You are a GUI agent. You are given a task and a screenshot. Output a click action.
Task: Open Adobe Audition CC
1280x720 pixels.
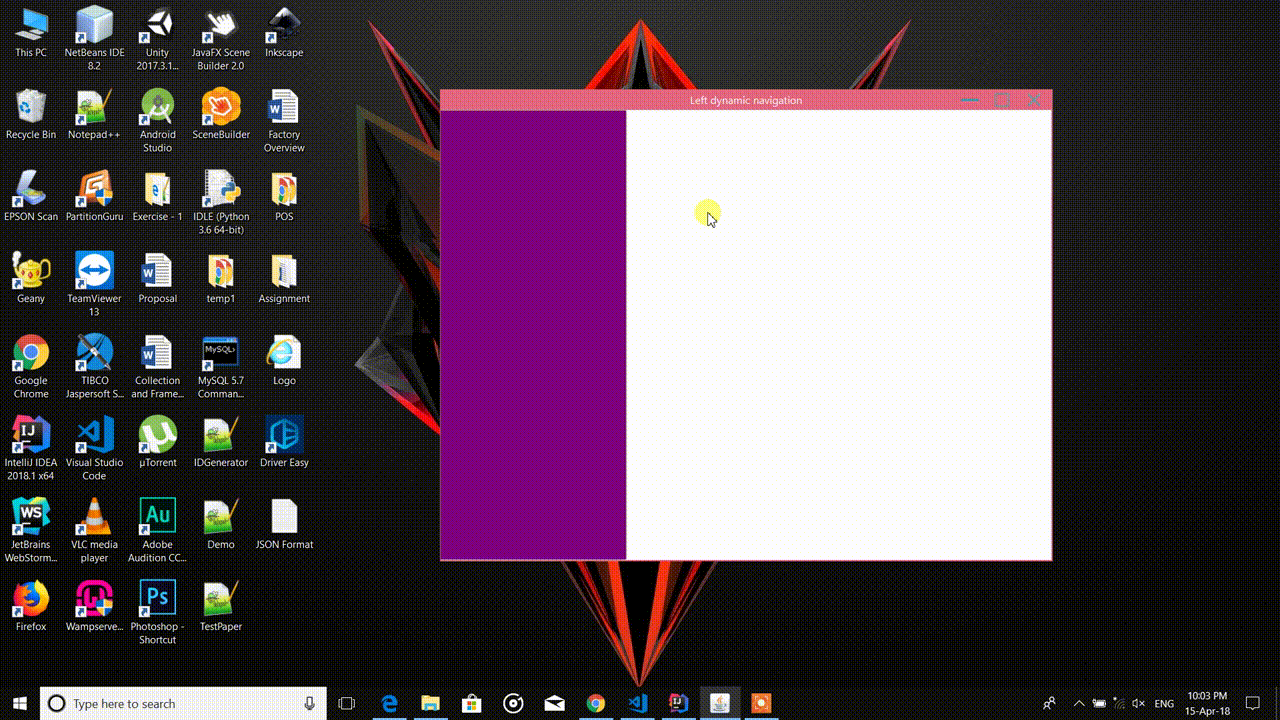(x=157, y=517)
